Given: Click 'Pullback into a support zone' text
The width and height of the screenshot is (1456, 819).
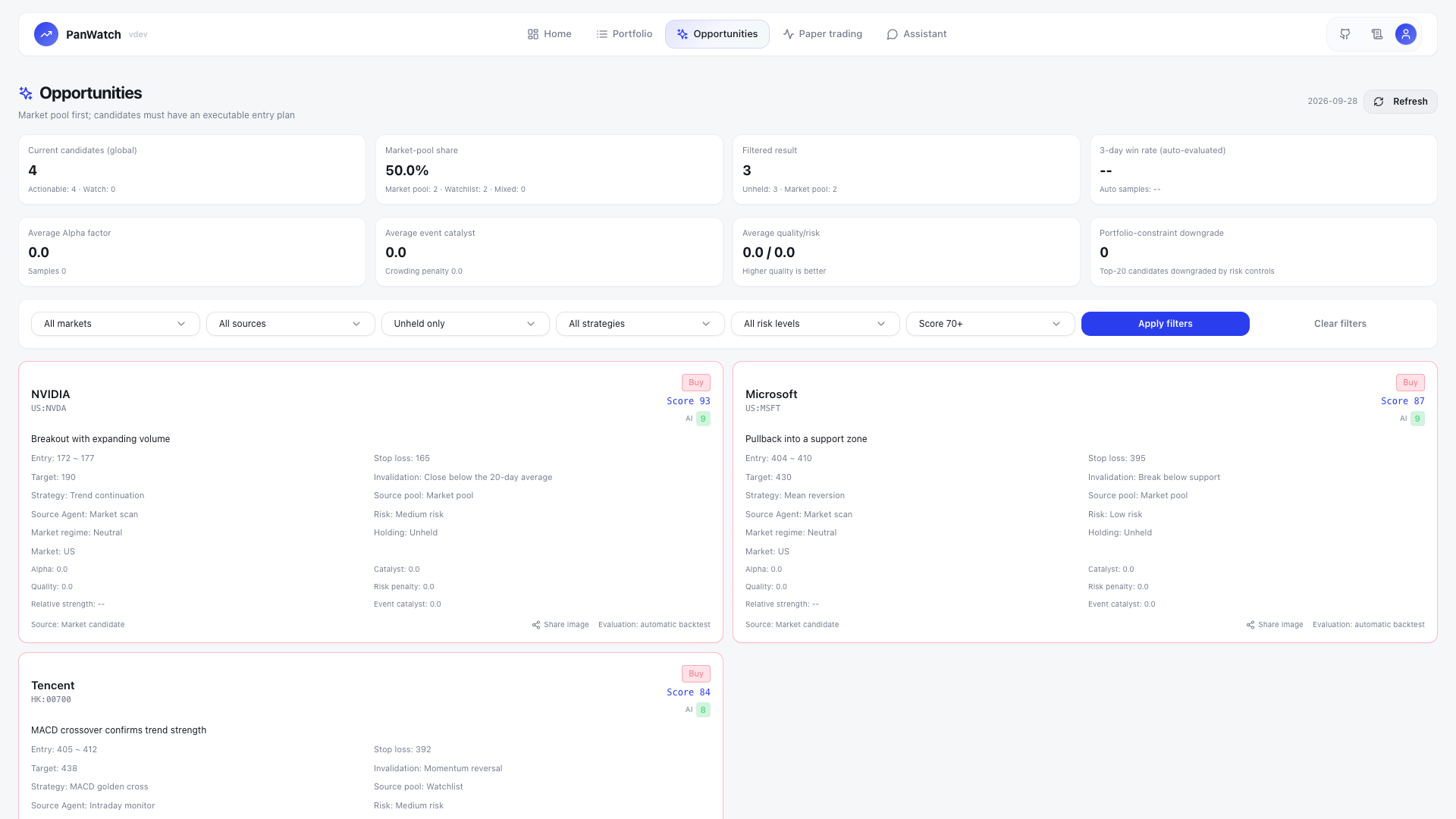Looking at the screenshot, I should pyautogui.click(x=806, y=439).
